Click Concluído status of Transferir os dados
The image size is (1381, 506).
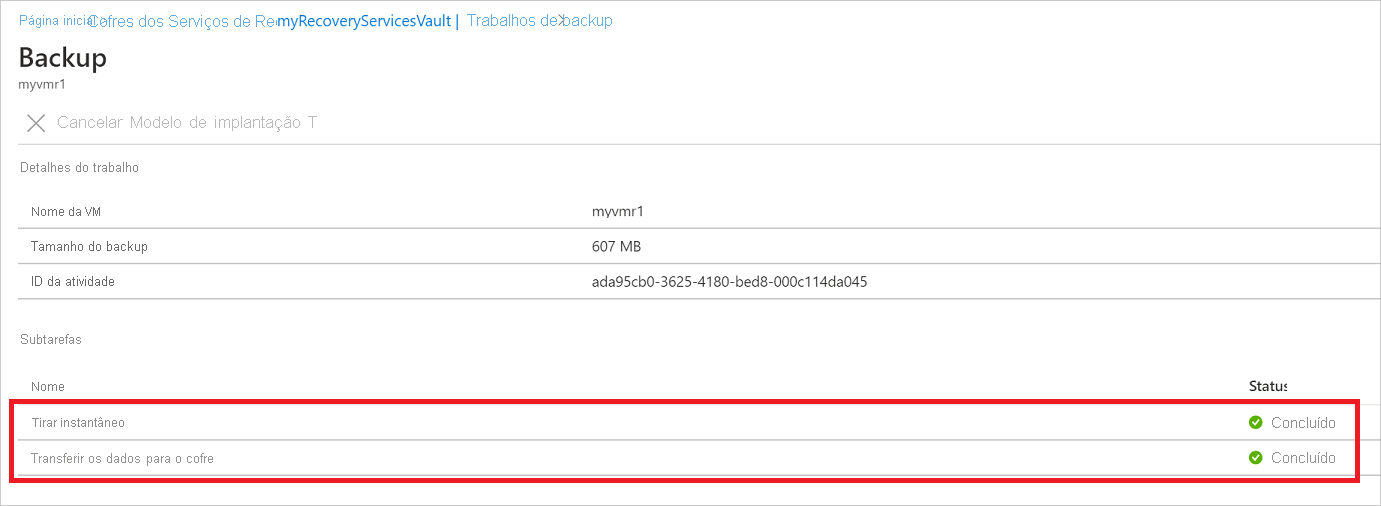(1303, 458)
